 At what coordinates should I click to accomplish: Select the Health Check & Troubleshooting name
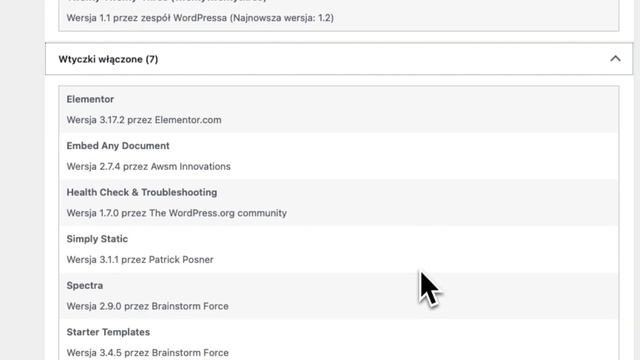click(142, 192)
